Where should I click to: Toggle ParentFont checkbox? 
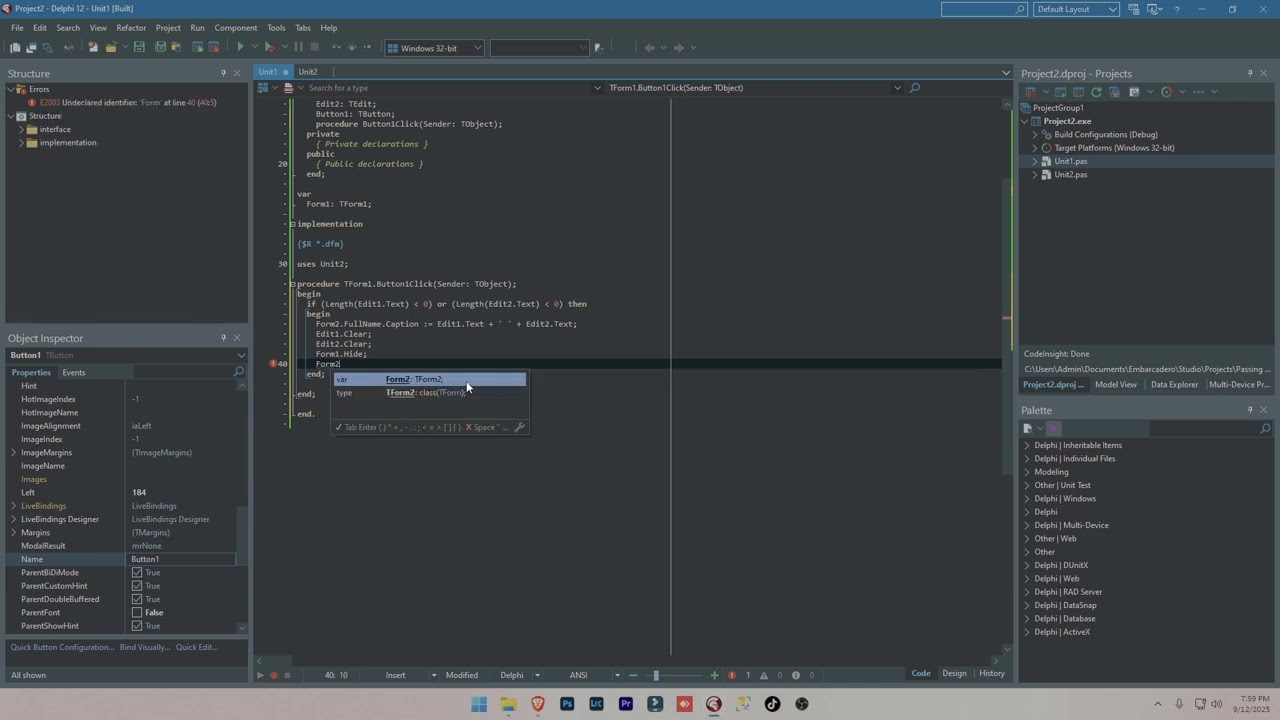tap(137, 613)
